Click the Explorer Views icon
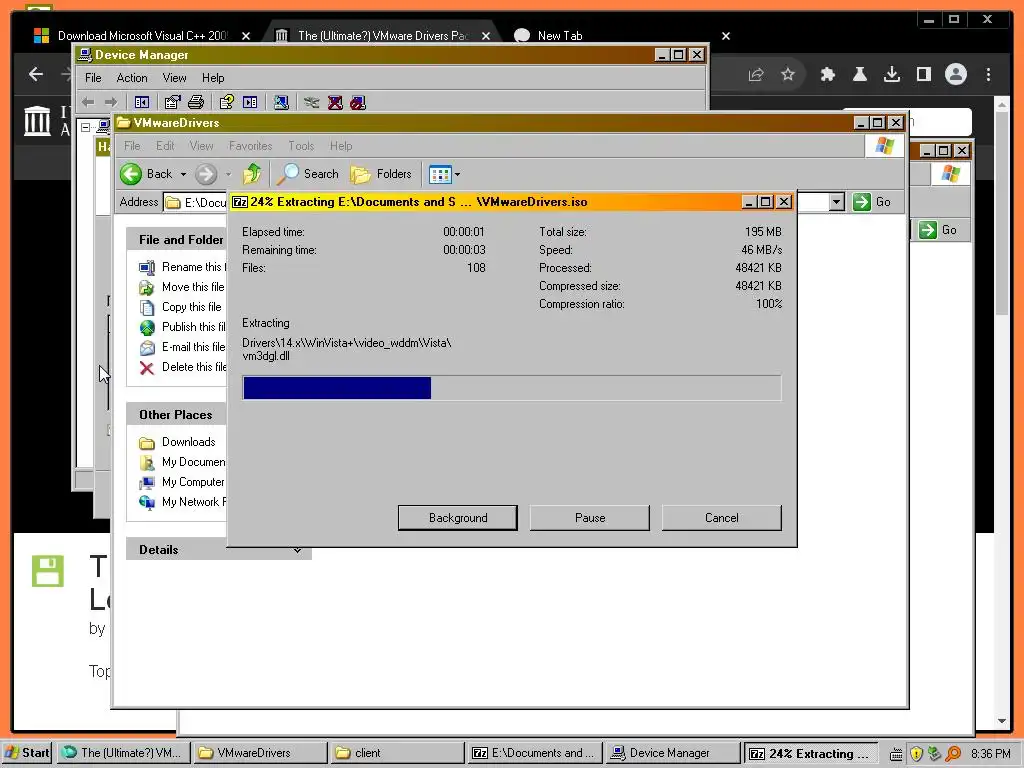 tap(440, 174)
